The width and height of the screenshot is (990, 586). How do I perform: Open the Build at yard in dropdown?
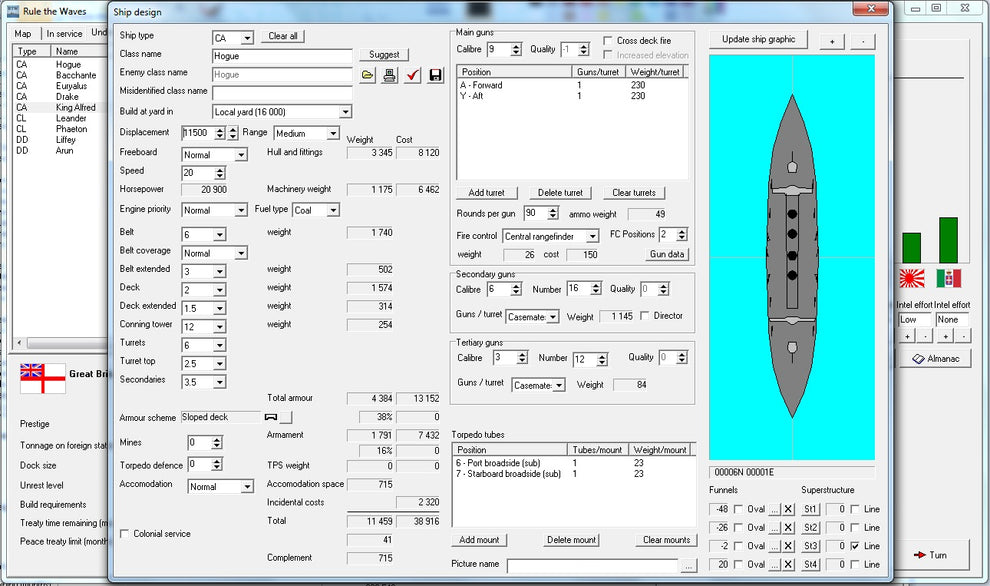coord(345,112)
